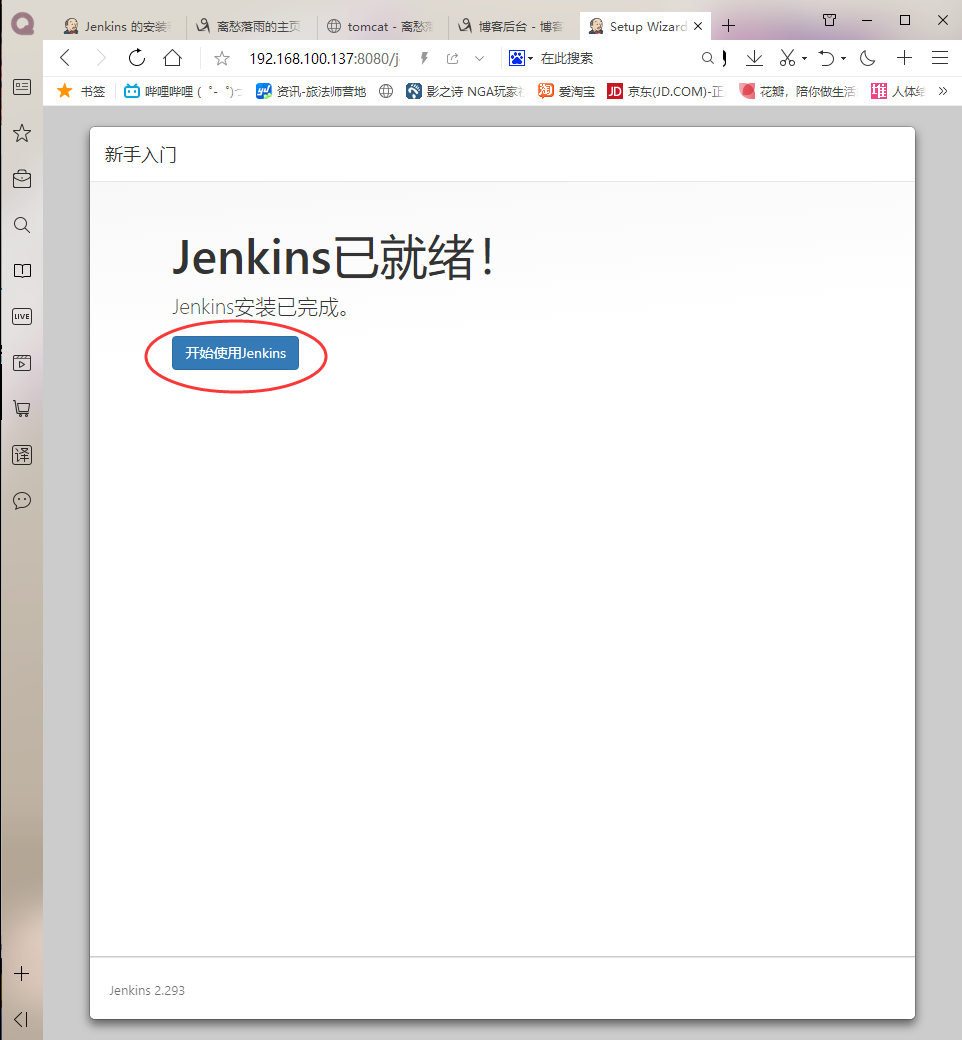Viewport: 962px width, 1040px height.
Task: Click the undo closed tab icon
Action: (x=826, y=58)
